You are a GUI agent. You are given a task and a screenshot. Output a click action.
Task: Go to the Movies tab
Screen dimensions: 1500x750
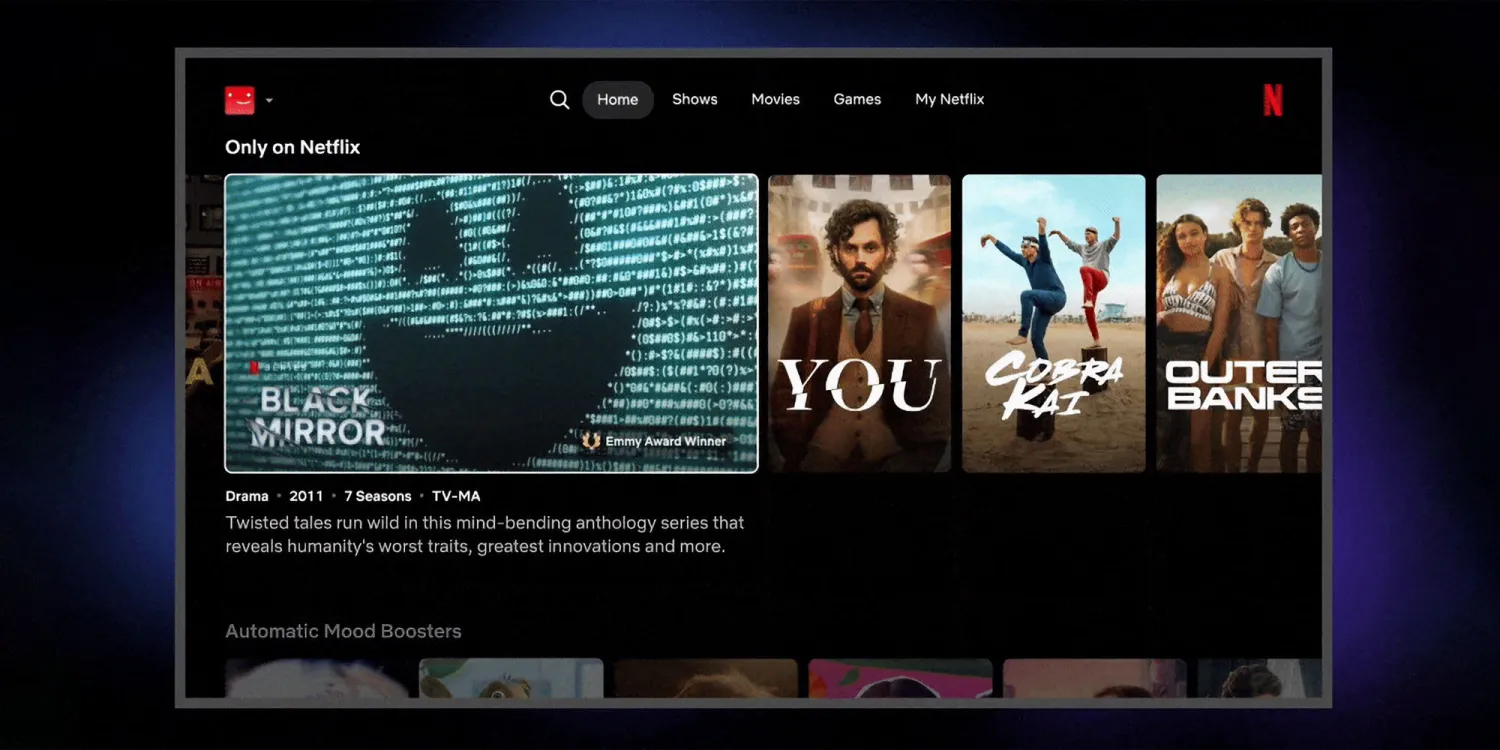[775, 100]
